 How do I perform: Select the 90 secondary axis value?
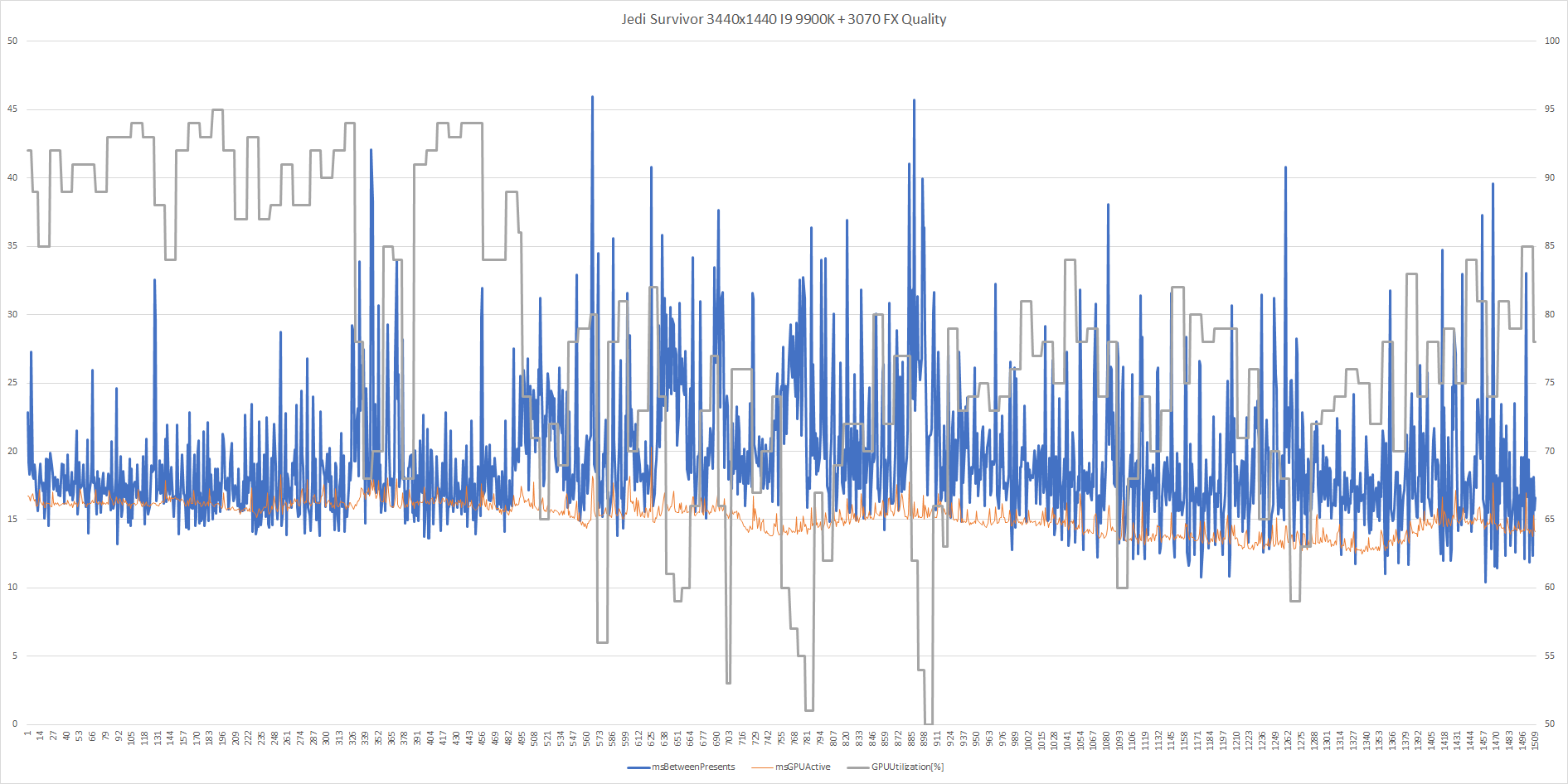pos(1550,177)
